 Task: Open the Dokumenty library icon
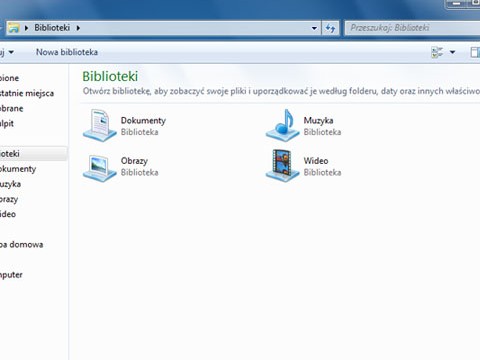pyautogui.click(x=99, y=125)
